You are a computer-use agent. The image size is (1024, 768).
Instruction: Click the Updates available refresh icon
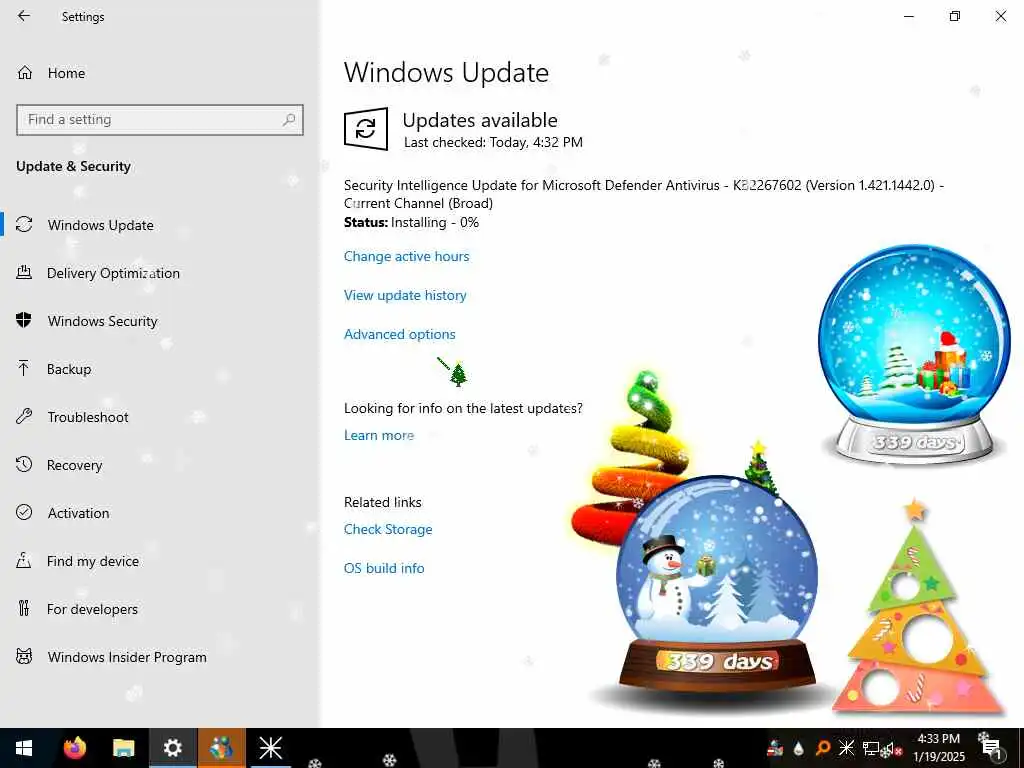[366, 129]
